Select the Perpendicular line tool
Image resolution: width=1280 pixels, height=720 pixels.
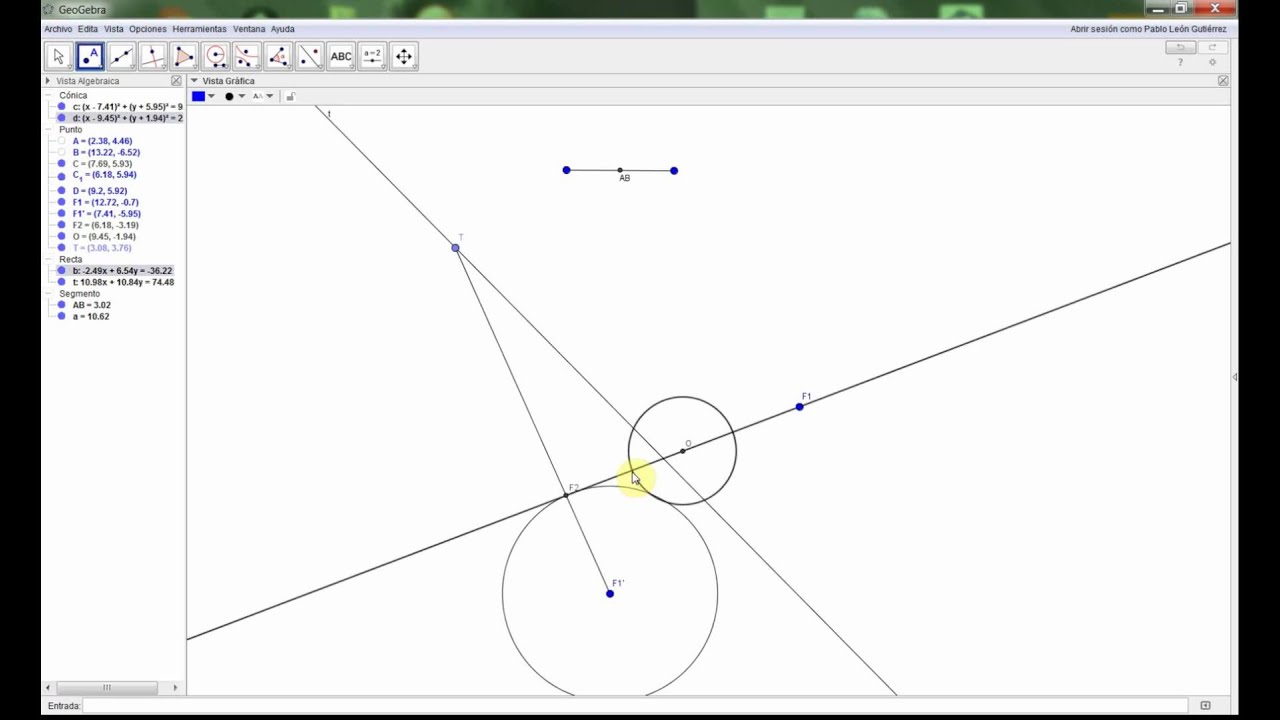[x=153, y=56]
